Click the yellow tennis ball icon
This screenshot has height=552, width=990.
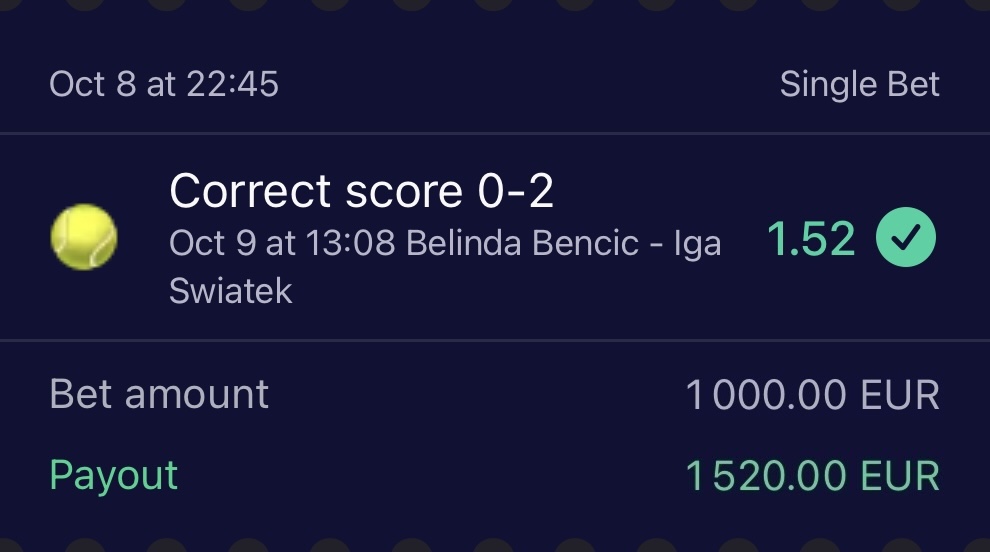(x=84, y=237)
